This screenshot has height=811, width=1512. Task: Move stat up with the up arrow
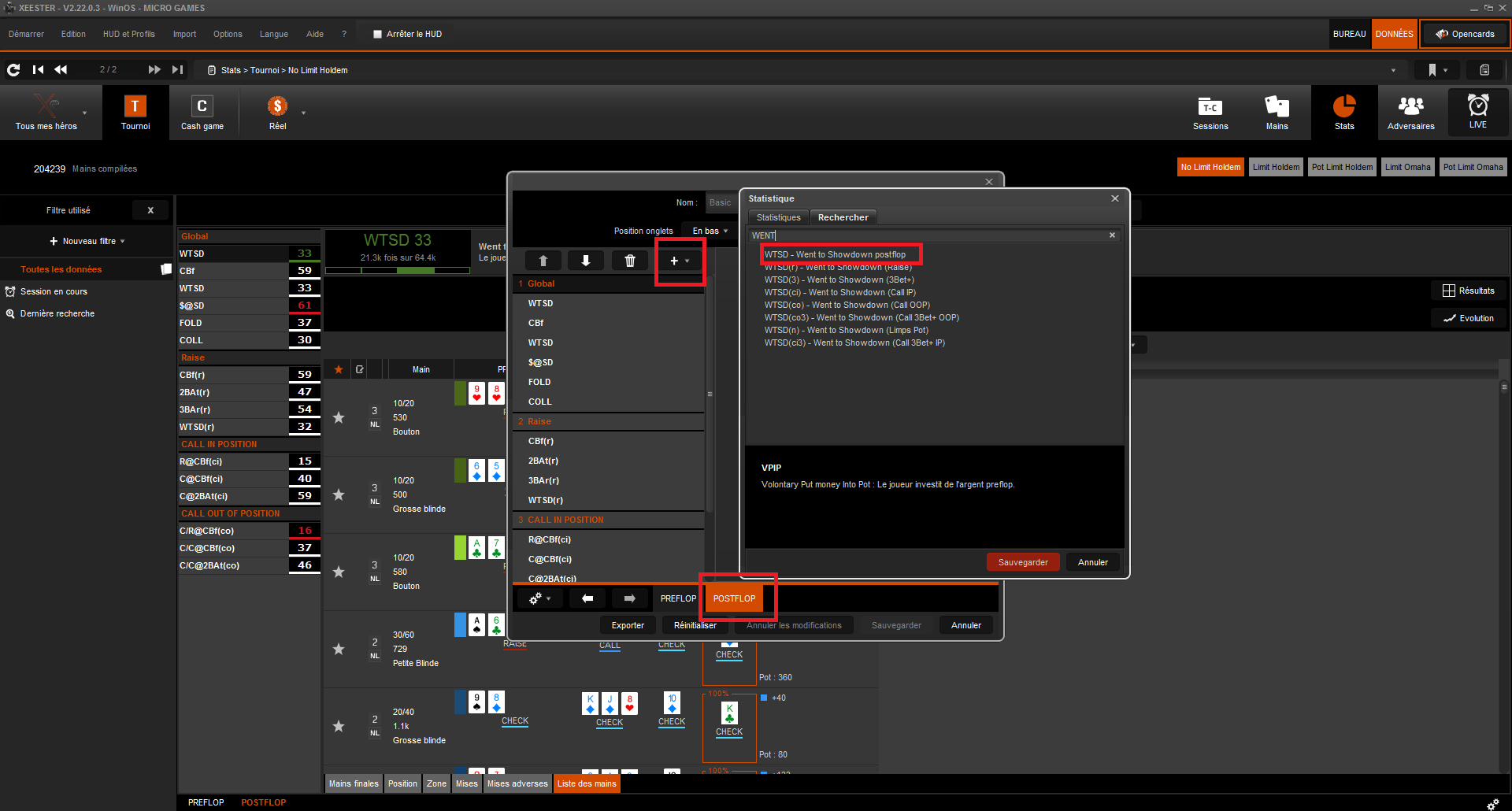pyautogui.click(x=543, y=261)
